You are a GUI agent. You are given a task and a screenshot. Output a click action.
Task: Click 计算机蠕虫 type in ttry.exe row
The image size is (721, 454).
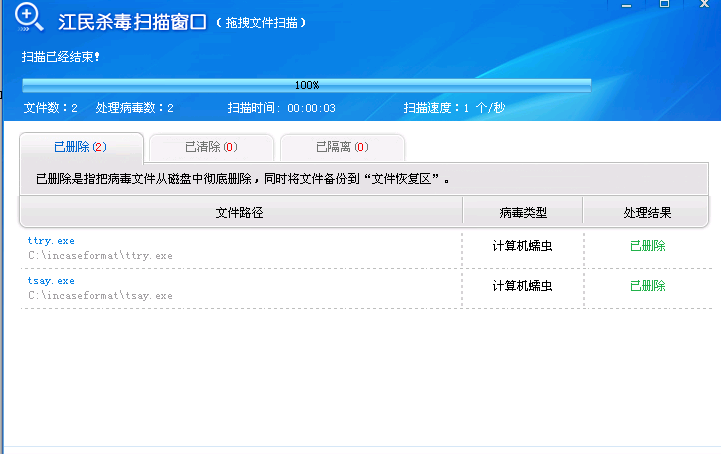[522, 246]
